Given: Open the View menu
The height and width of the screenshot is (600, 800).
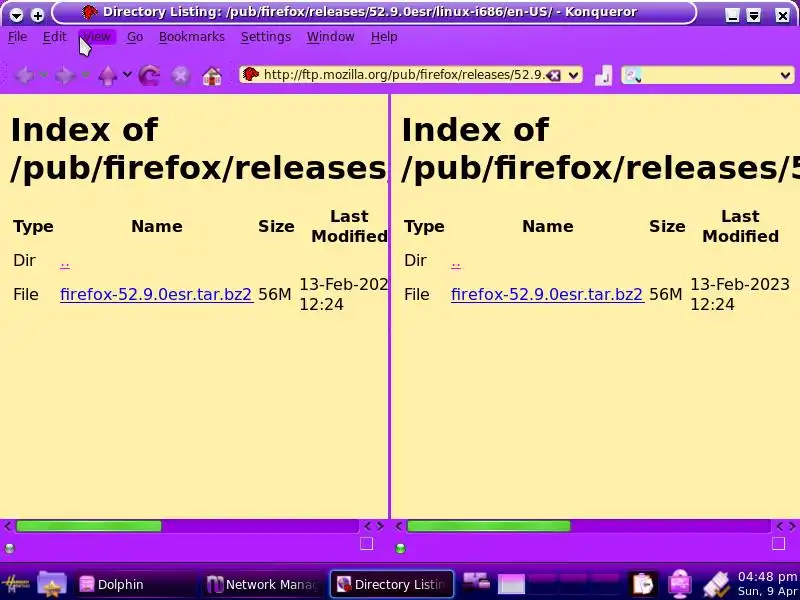Looking at the screenshot, I should coord(97,37).
